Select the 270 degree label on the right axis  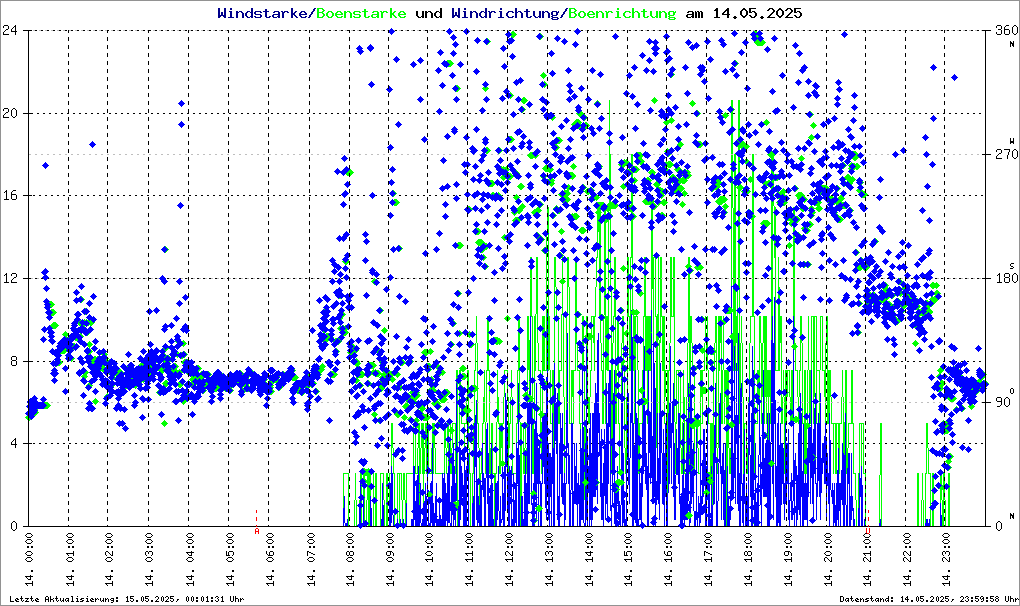tap(1005, 155)
